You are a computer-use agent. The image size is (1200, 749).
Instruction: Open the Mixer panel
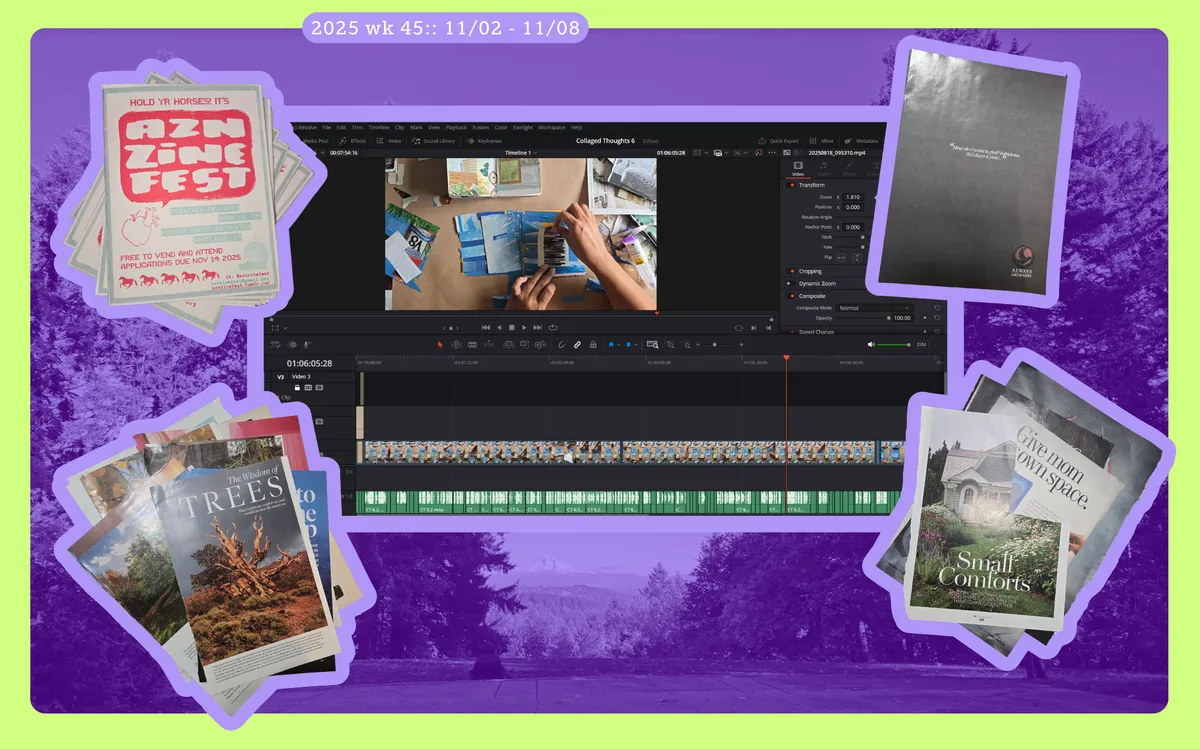817,140
